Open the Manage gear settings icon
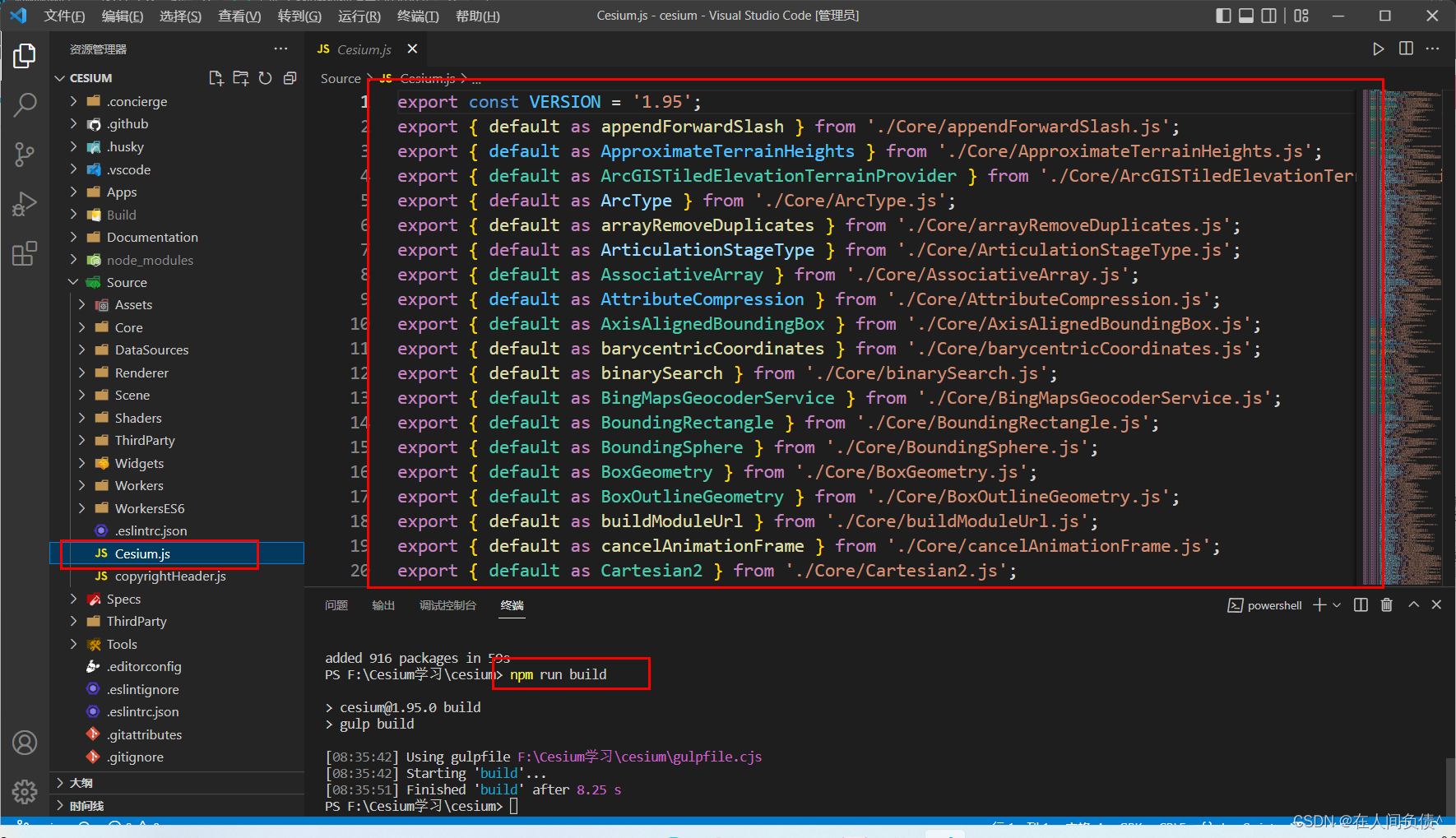1456x838 pixels. pyautogui.click(x=25, y=792)
